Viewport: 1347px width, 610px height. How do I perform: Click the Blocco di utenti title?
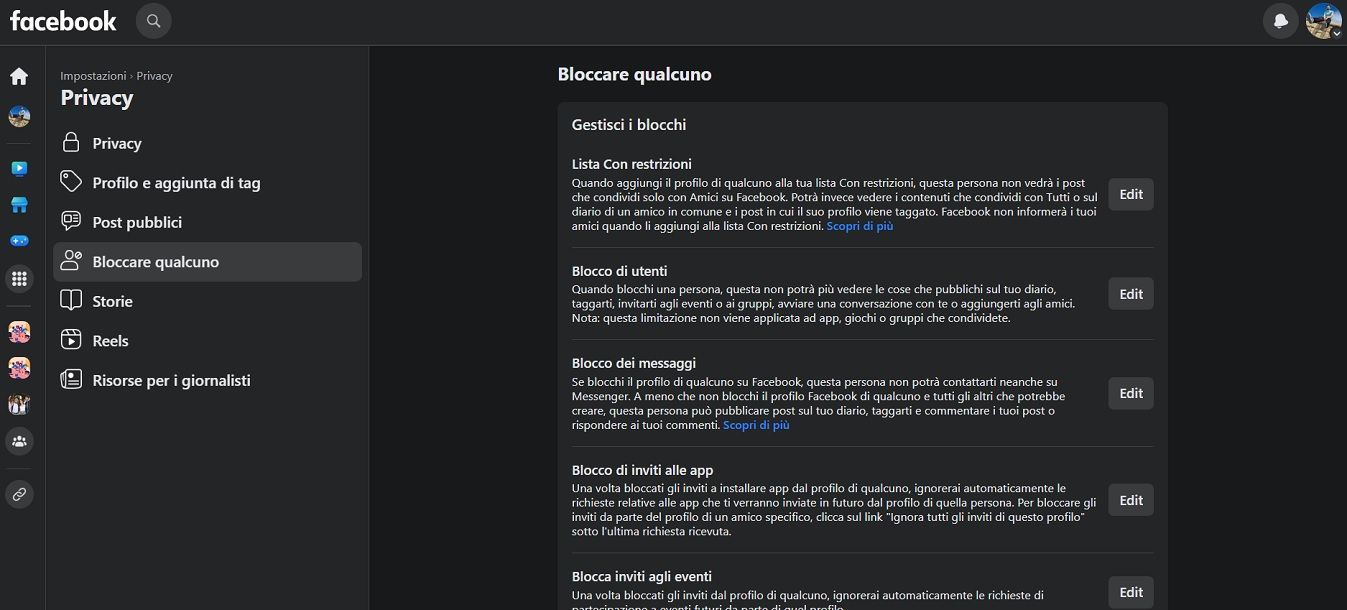619,271
